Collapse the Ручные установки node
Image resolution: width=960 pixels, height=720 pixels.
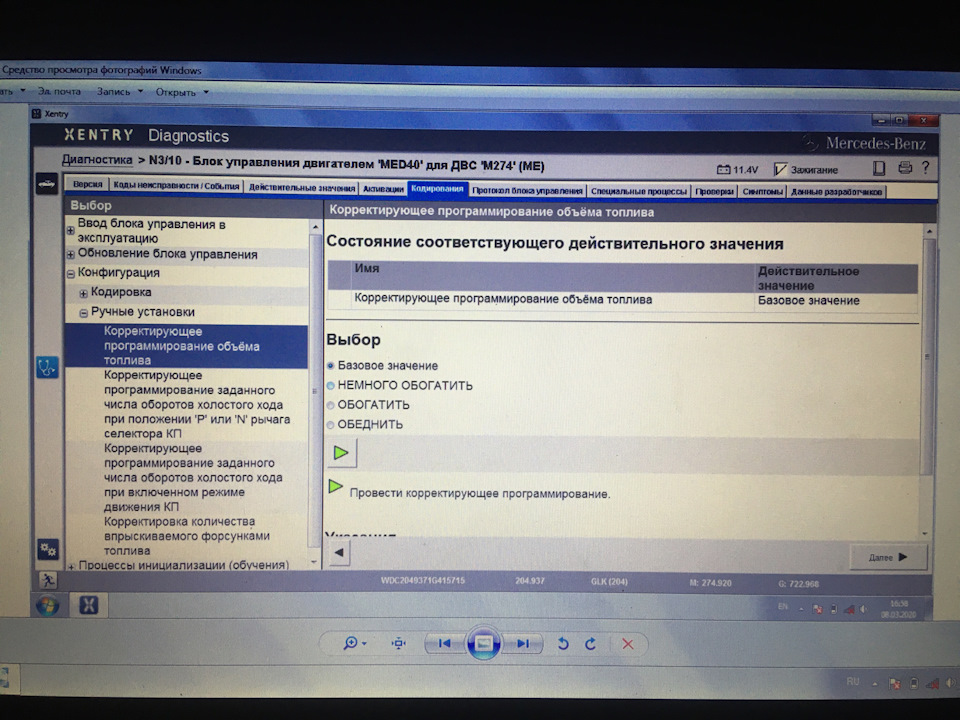click(x=83, y=313)
